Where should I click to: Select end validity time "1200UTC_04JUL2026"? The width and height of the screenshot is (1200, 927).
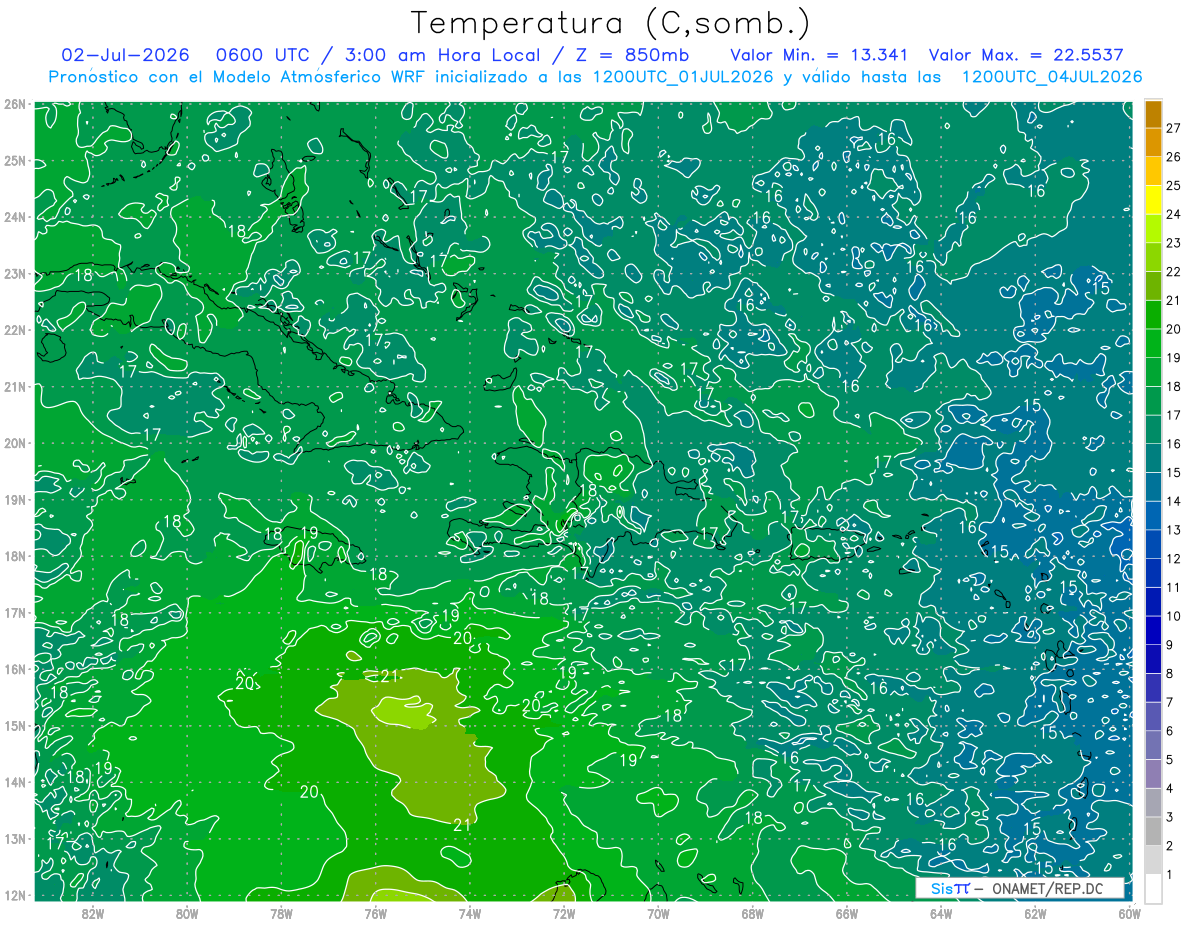(x=1052, y=77)
